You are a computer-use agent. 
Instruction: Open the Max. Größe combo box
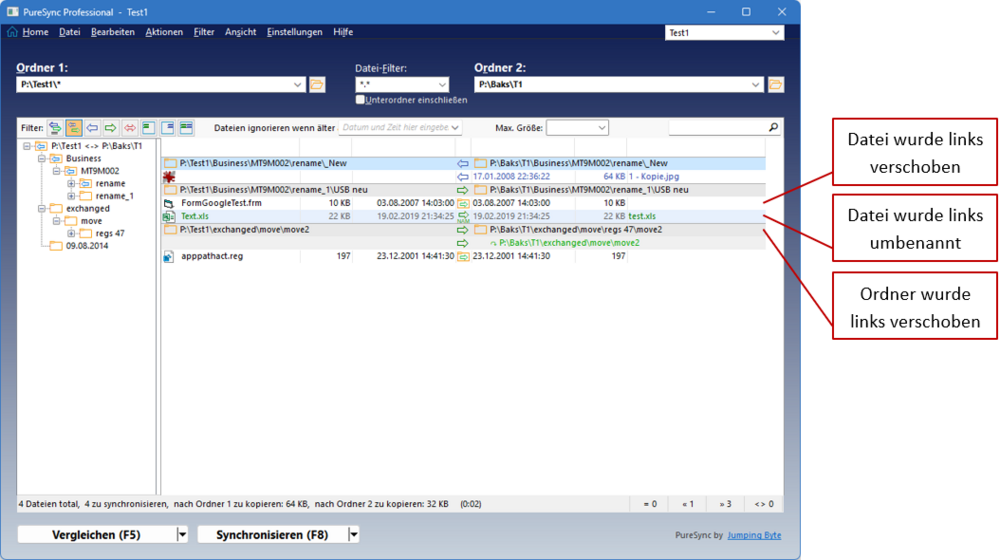pos(577,128)
